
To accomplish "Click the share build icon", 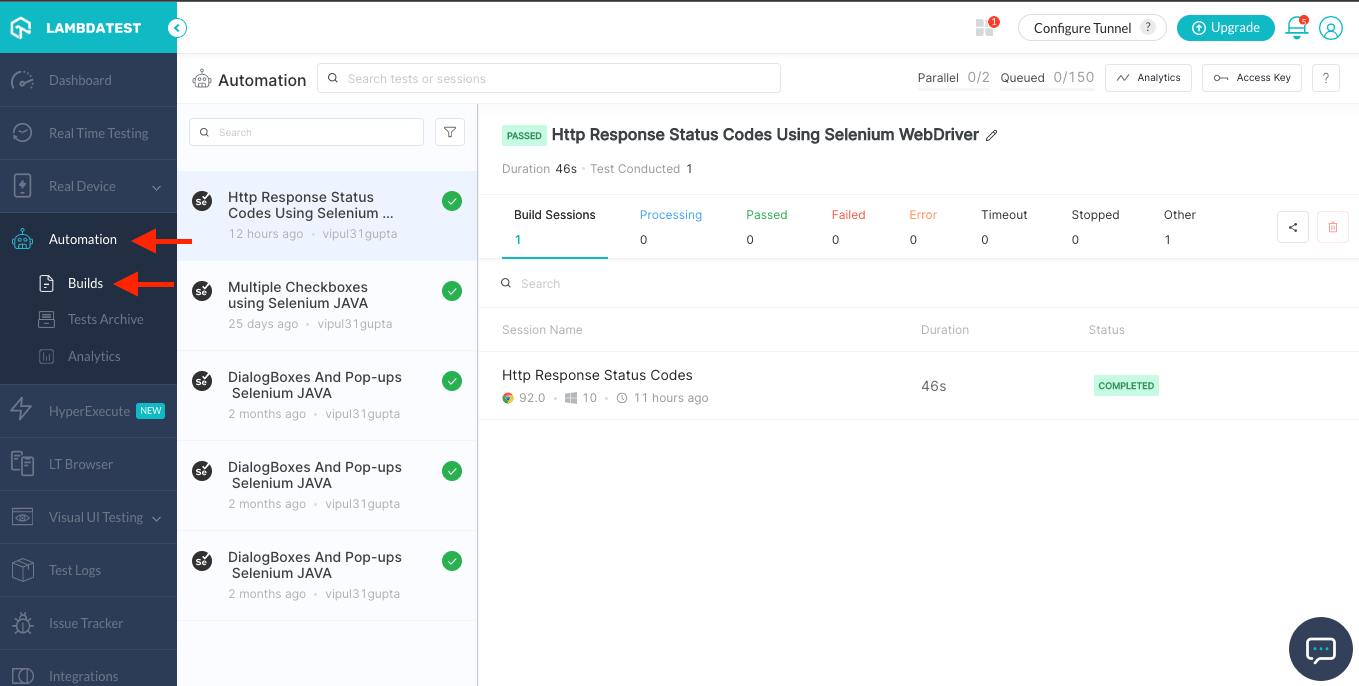I will tap(1293, 227).
